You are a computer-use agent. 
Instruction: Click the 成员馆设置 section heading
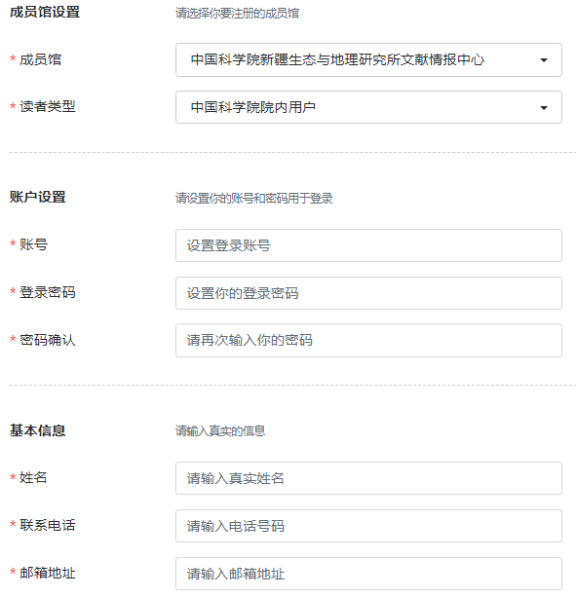(45, 12)
